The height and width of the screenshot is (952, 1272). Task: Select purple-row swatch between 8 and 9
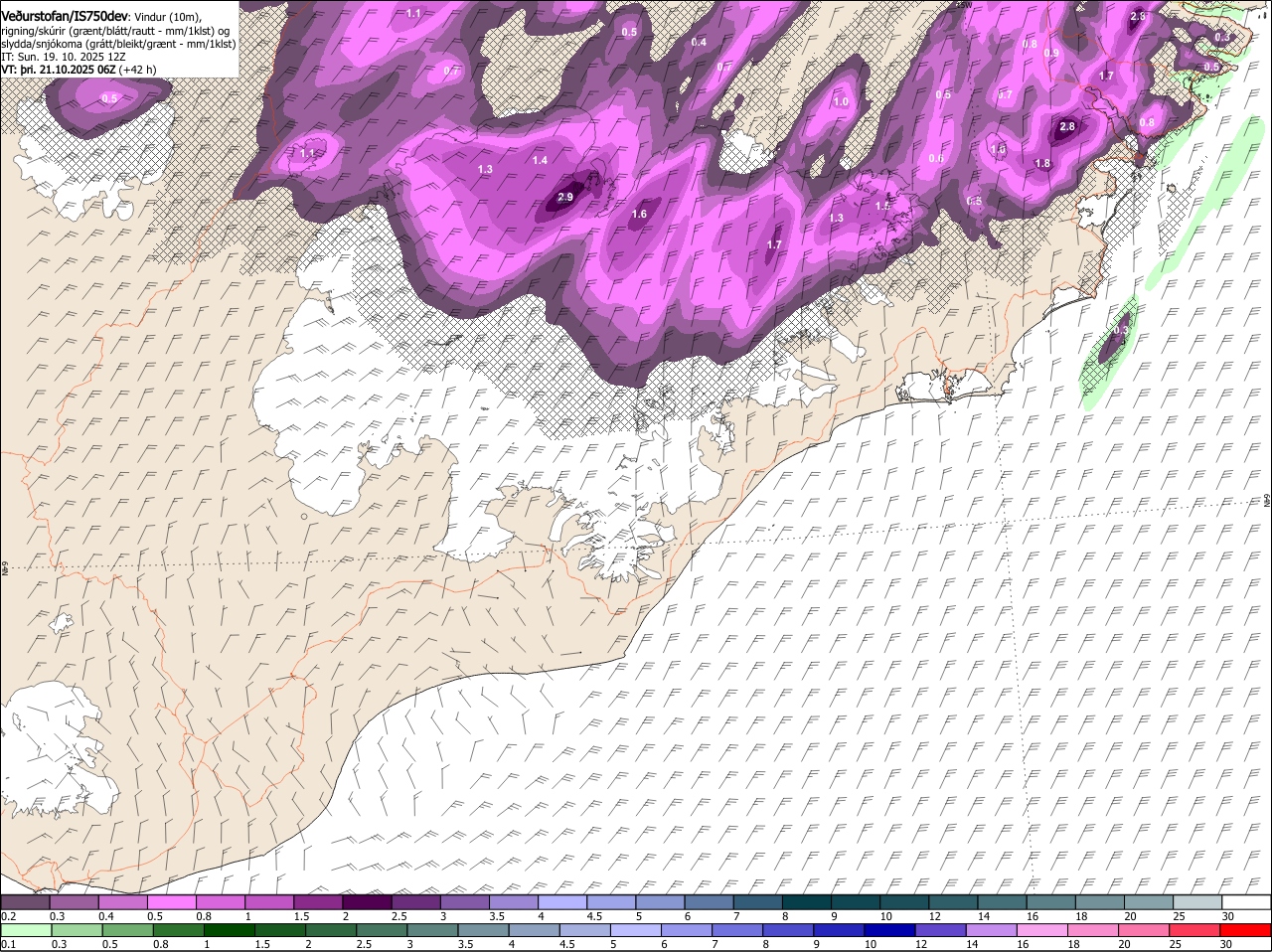[x=807, y=902]
